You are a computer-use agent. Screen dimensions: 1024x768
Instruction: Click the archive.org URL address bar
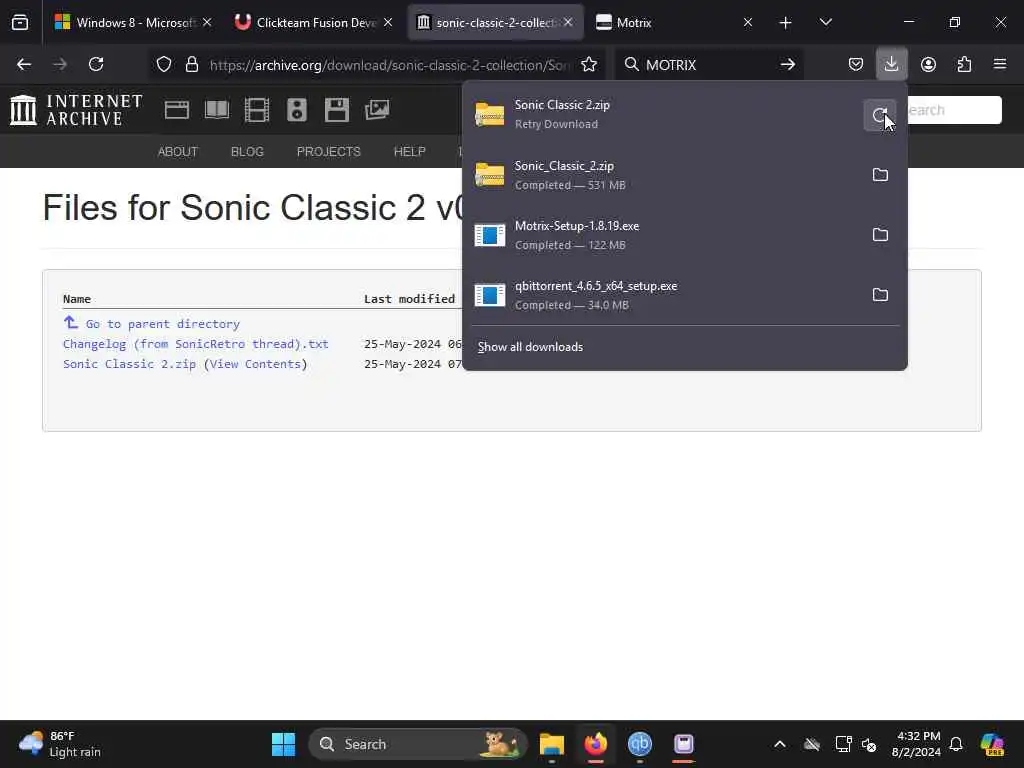click(390, 65)
